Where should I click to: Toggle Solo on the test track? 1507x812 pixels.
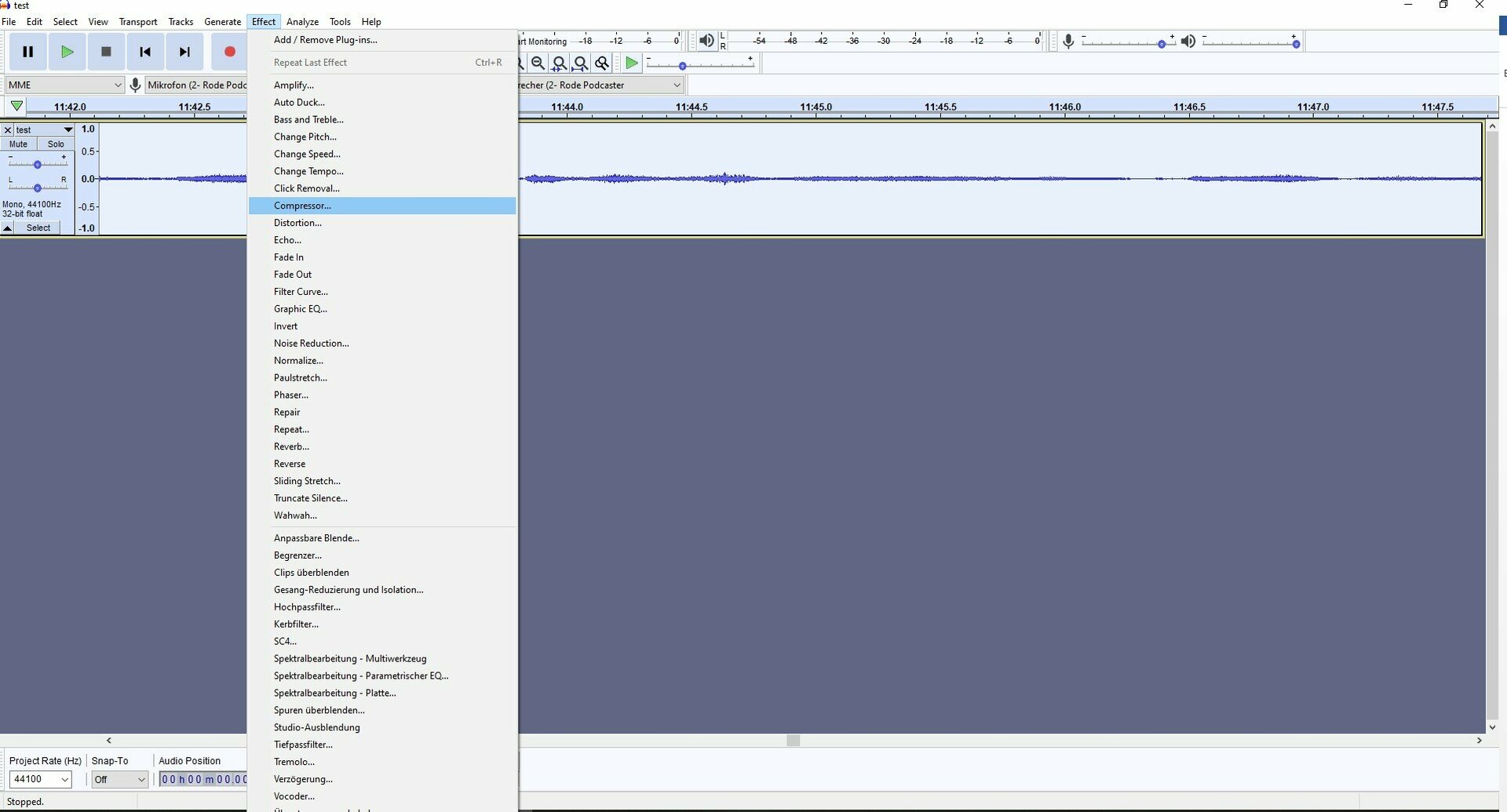coord(56,144)
